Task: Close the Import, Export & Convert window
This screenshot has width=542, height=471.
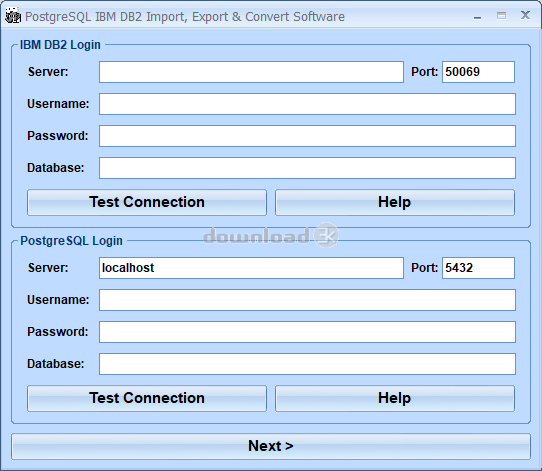Action: click(x=525, y=15)
